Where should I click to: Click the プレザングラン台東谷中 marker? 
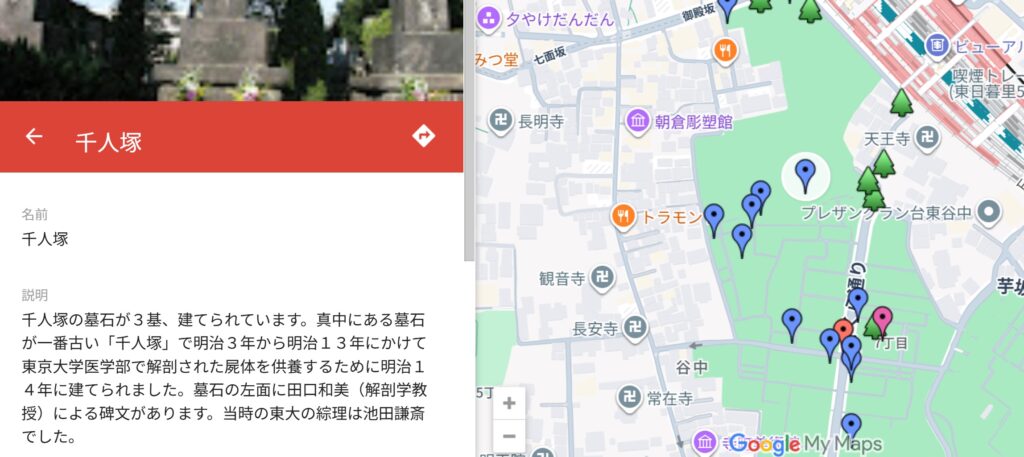(989, 212)
